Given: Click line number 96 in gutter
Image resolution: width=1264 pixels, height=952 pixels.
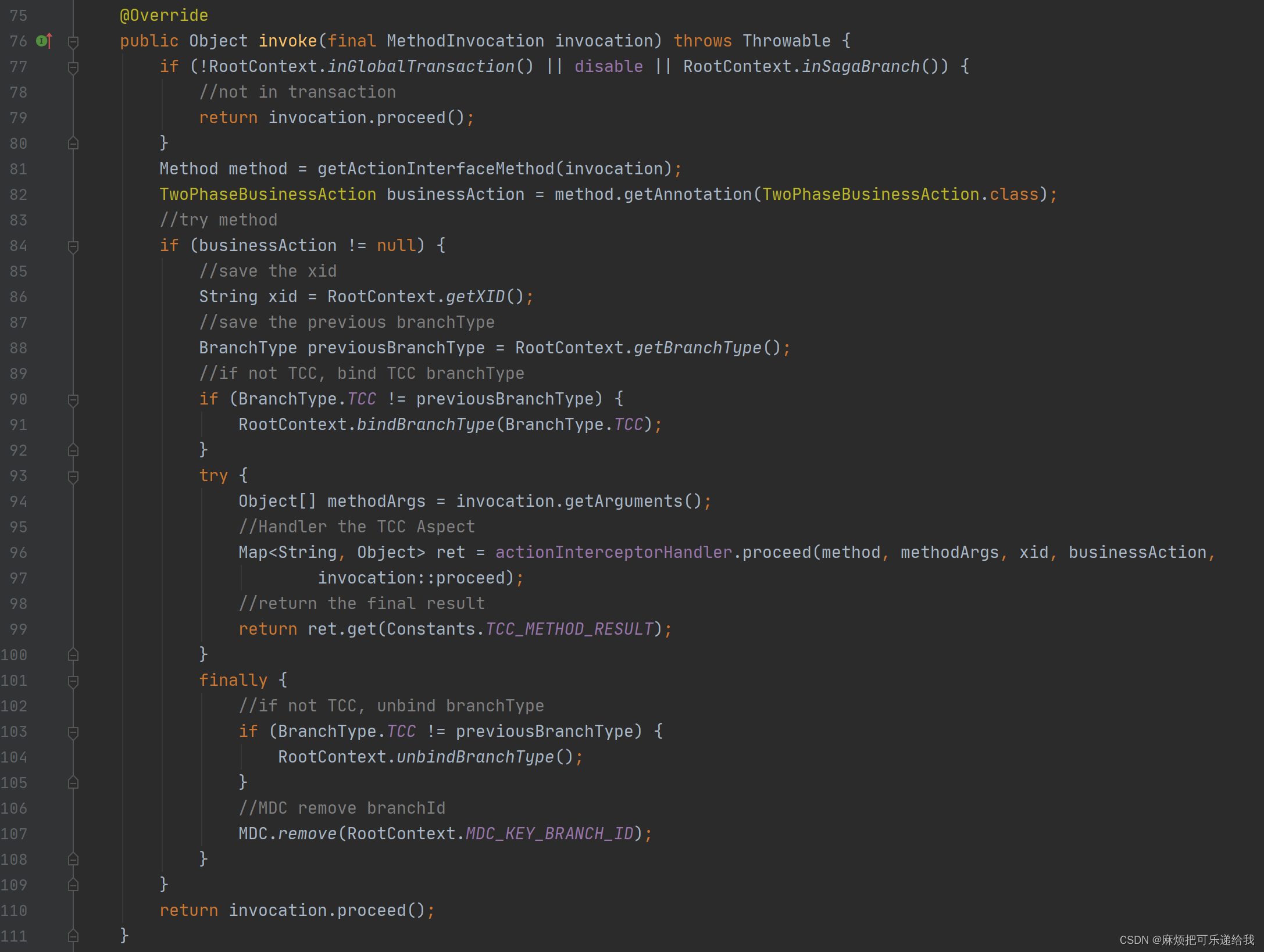Looking at the screenshot, I should pos(19,553).
